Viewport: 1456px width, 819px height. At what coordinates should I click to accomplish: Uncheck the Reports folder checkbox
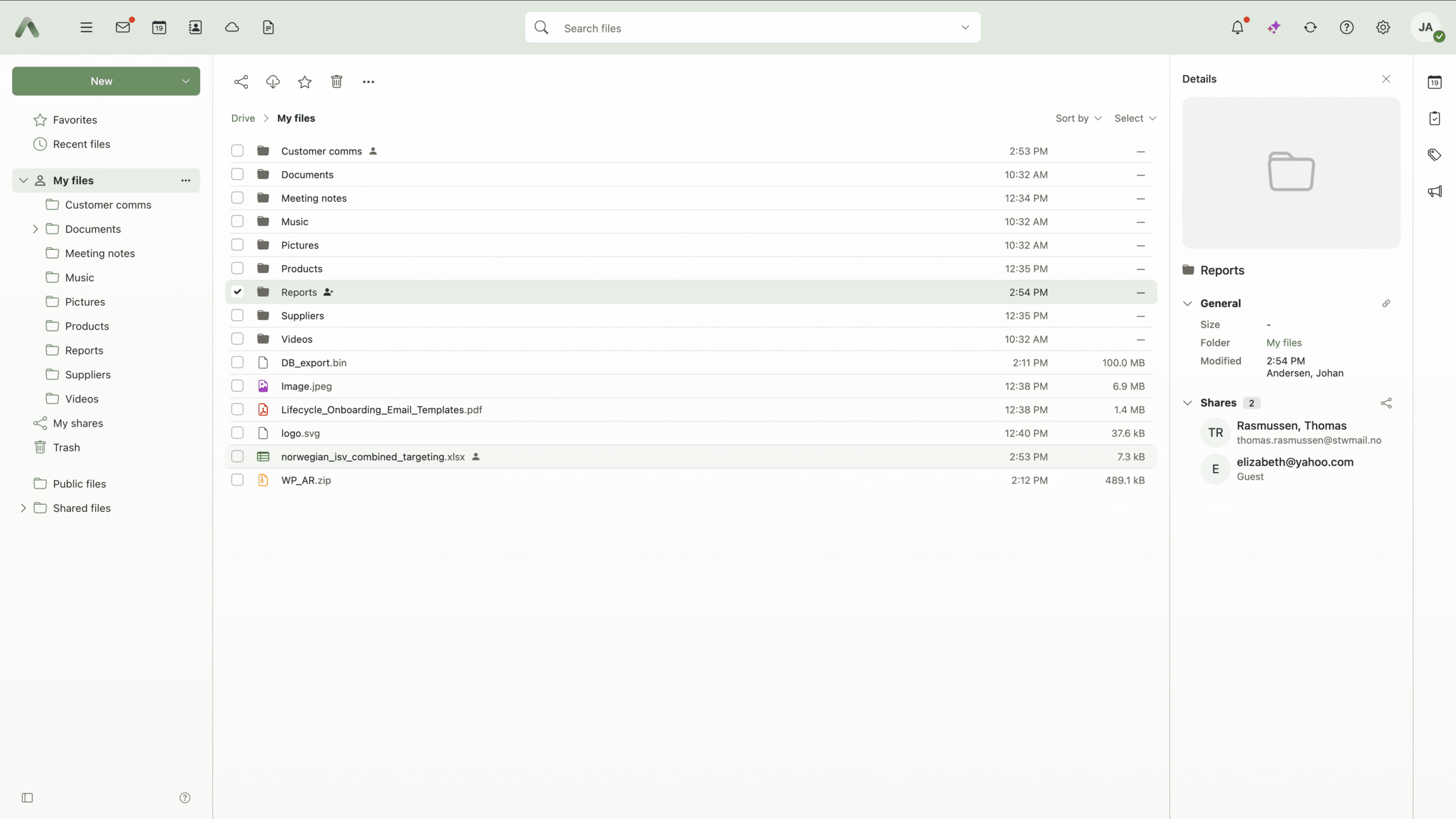point(237,292)
